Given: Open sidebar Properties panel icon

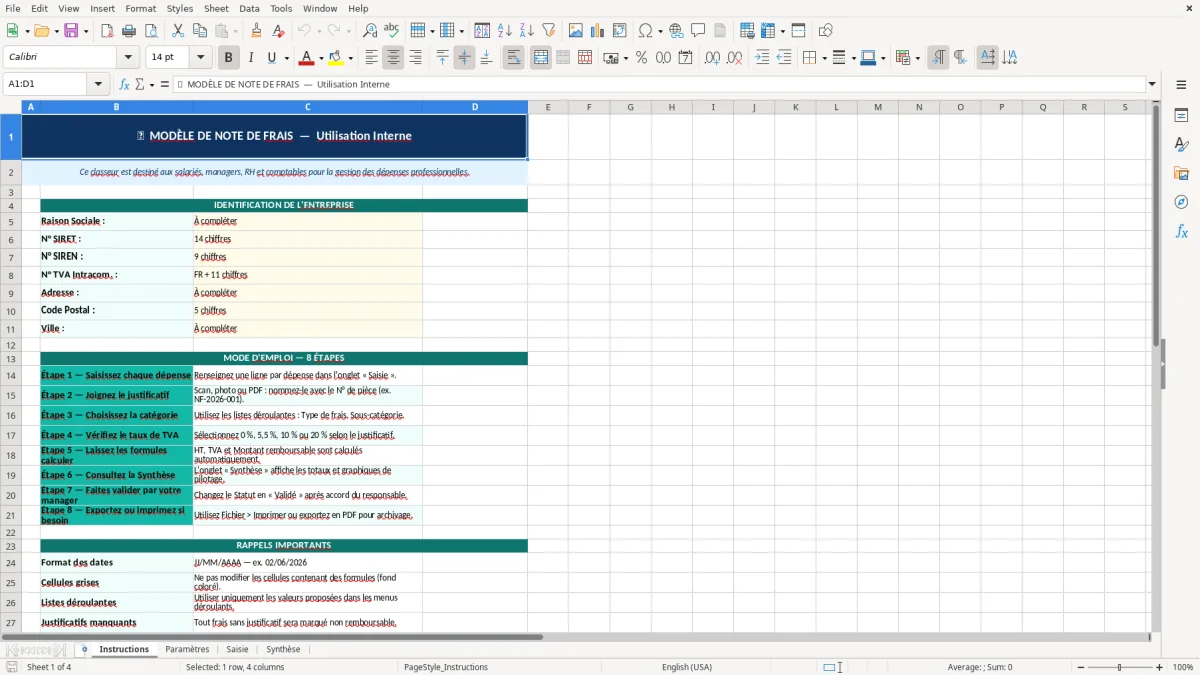Looking at the screenshot, I should pos(1181,116).
